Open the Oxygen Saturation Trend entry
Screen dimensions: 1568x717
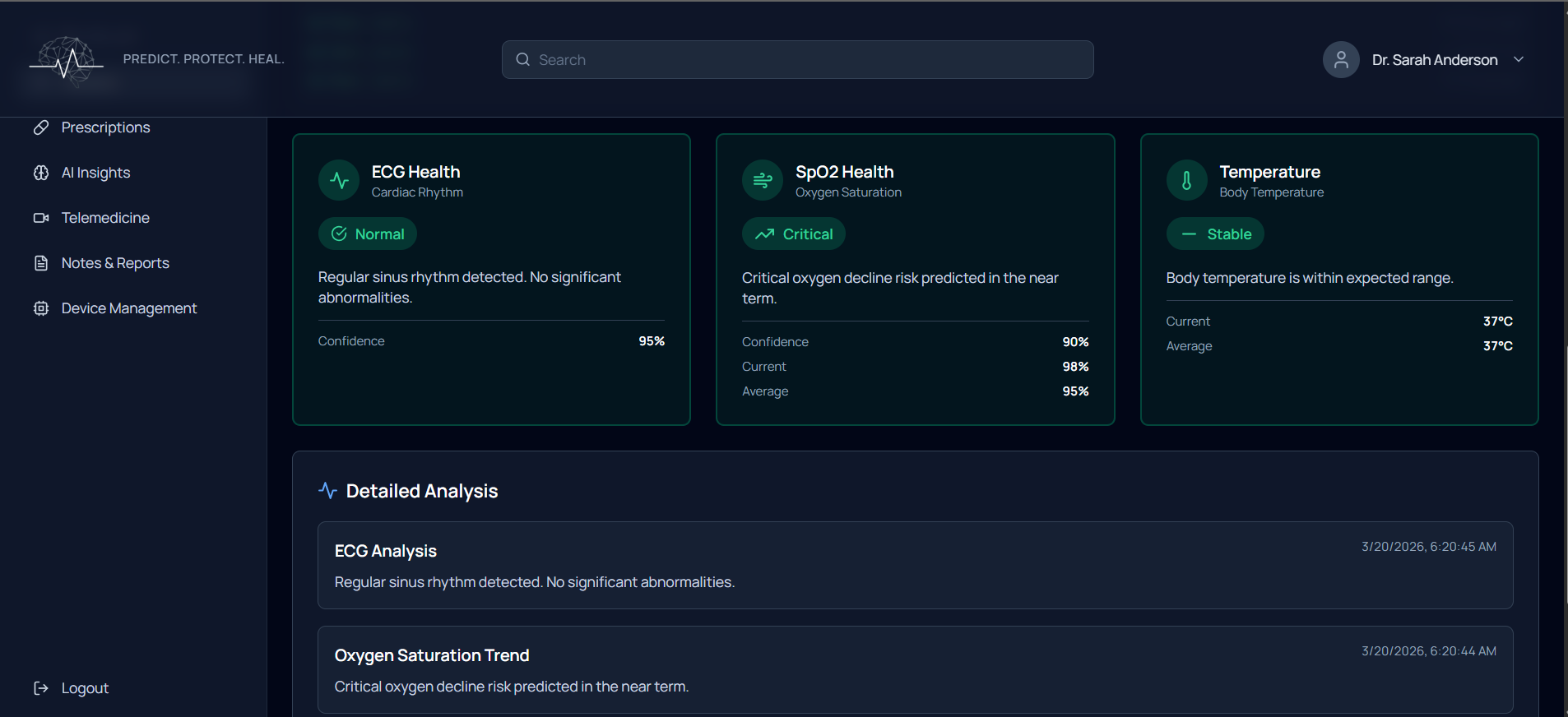pyautogui.click(x=915, y=670)
